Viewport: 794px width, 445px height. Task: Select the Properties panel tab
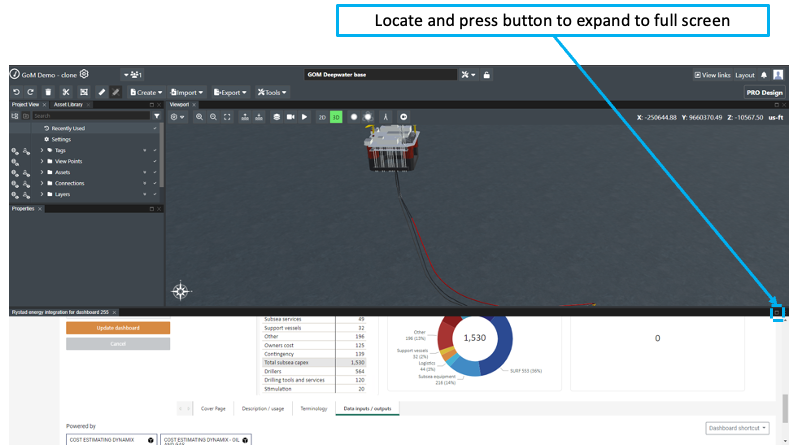coord(23,209)
